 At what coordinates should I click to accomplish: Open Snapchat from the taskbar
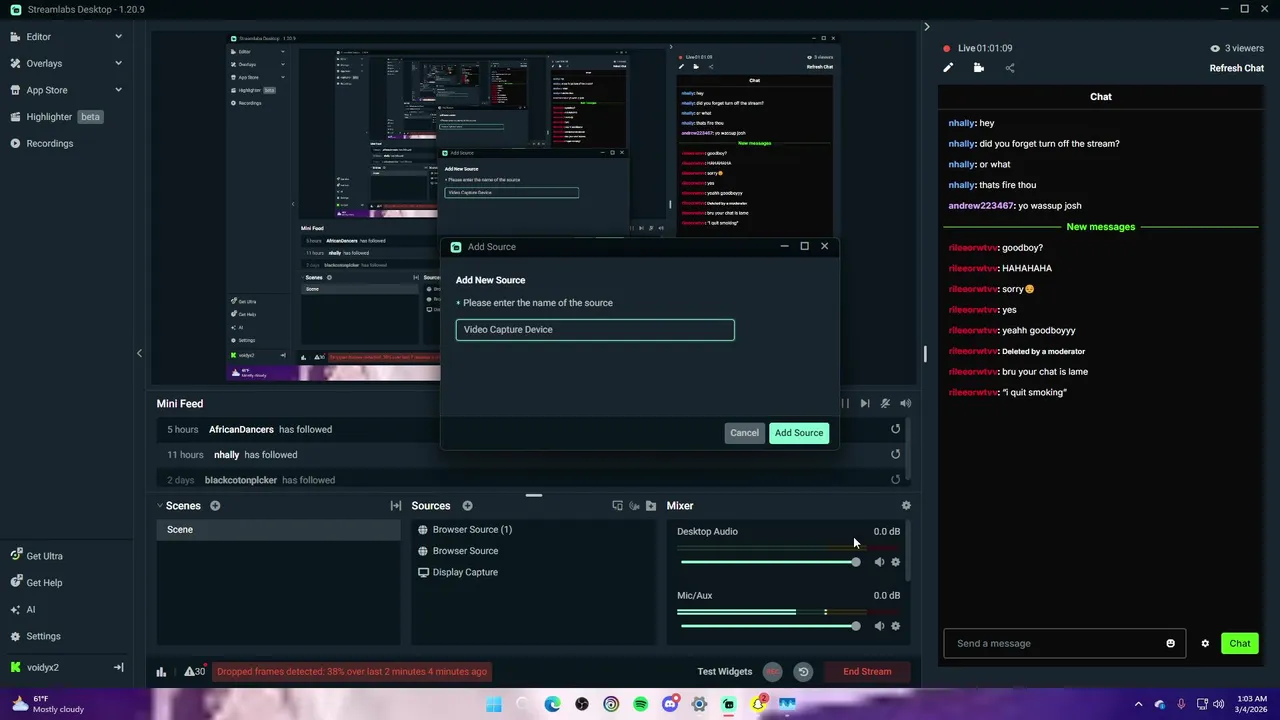point(758,705)
